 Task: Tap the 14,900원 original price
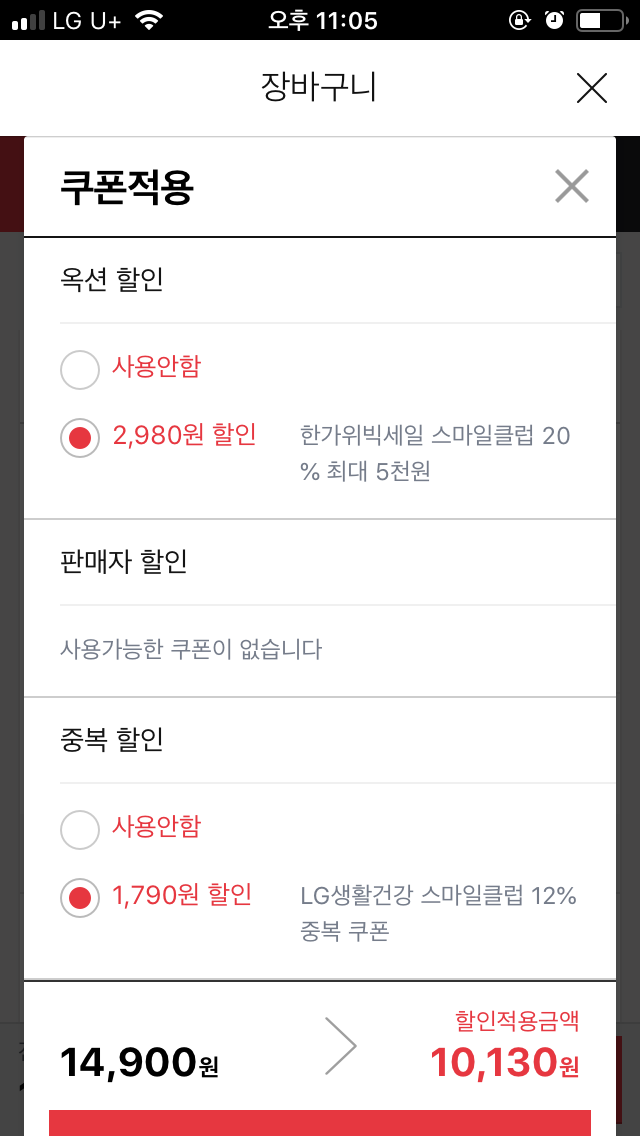click(x=139, y=1062)
